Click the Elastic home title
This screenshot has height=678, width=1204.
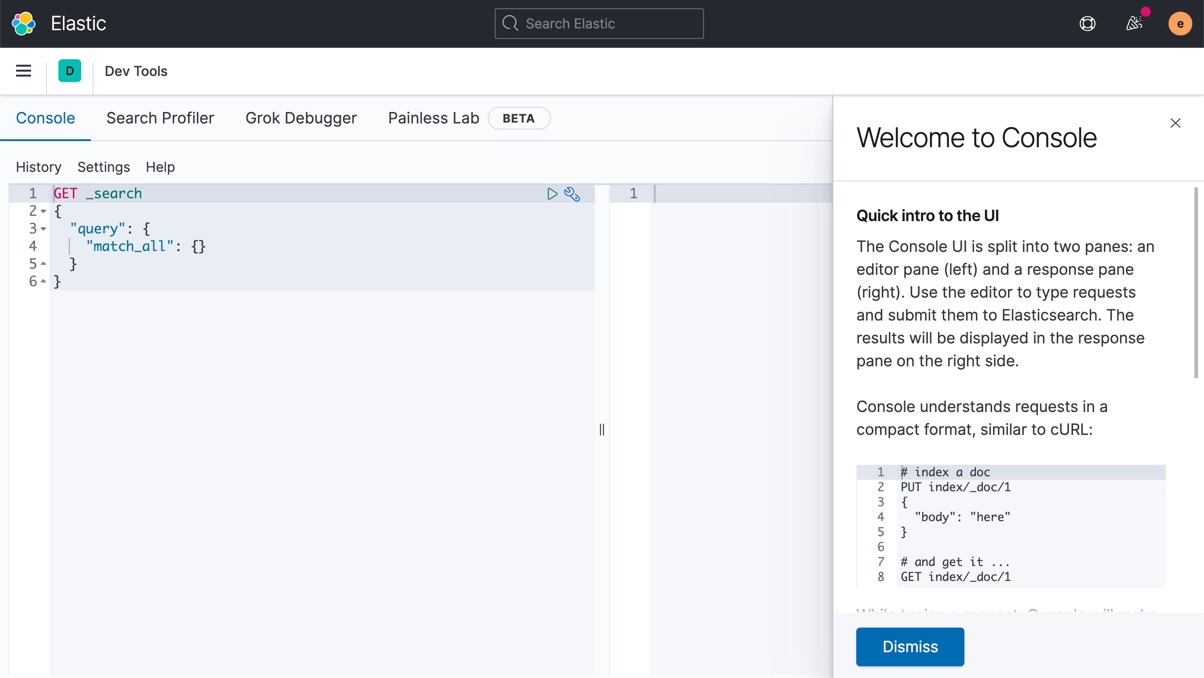coord(78,23)
